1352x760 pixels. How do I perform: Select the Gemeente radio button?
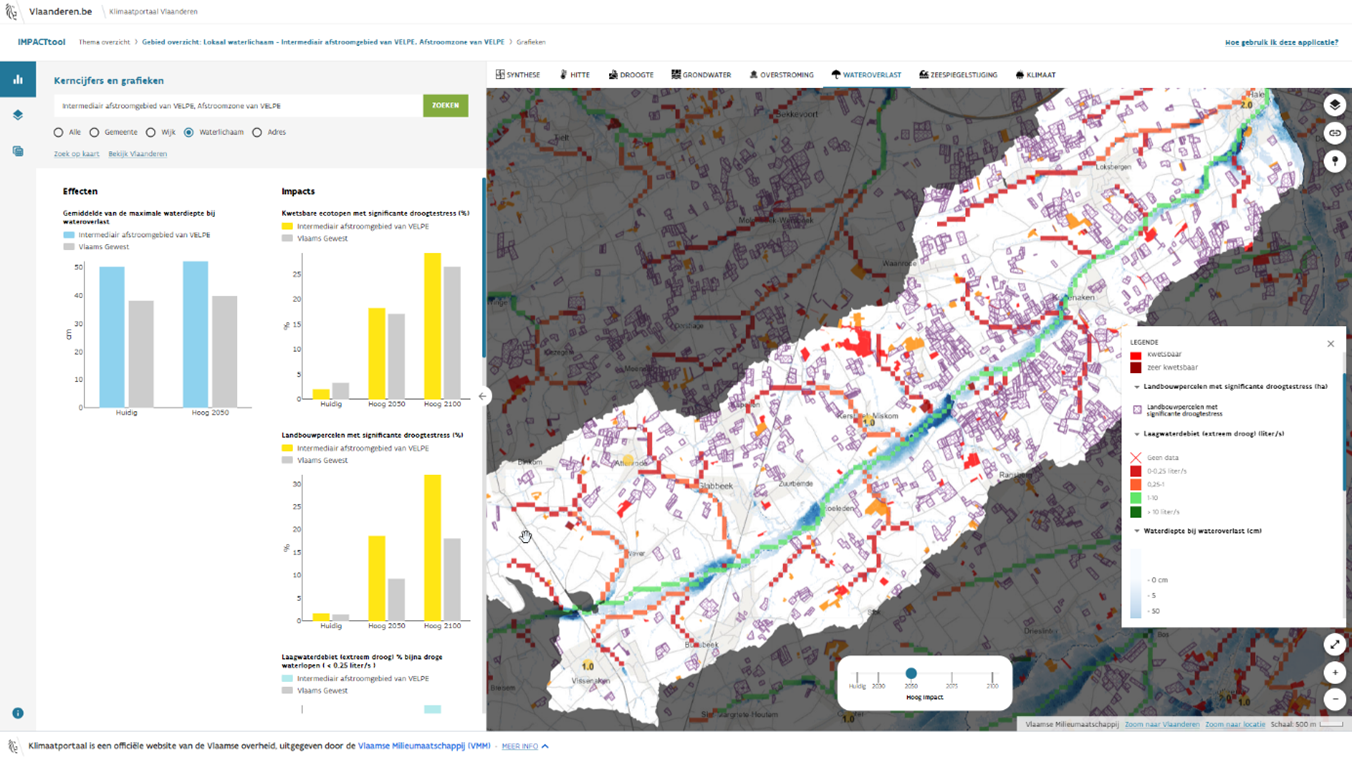tap(93, 131)
